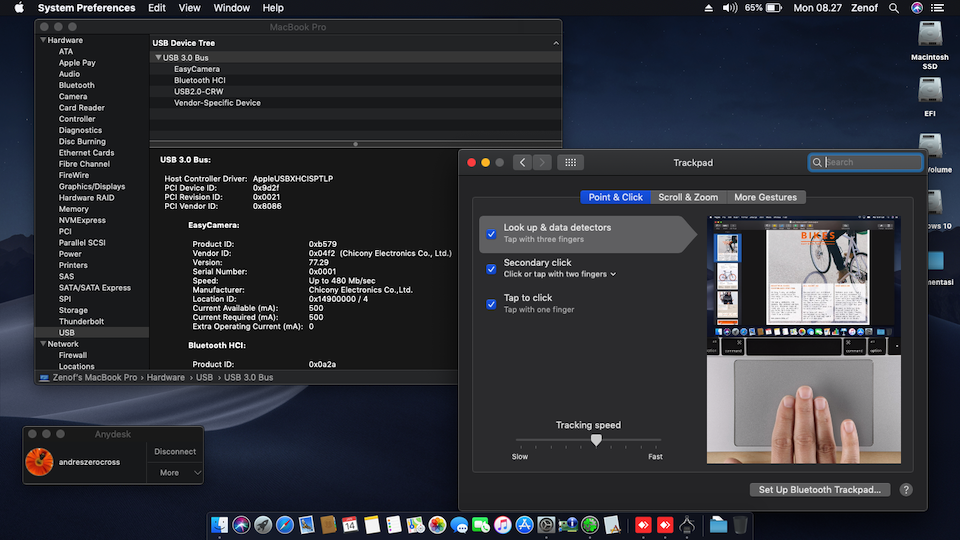Show all preferences grid button

tap(570, 162)
